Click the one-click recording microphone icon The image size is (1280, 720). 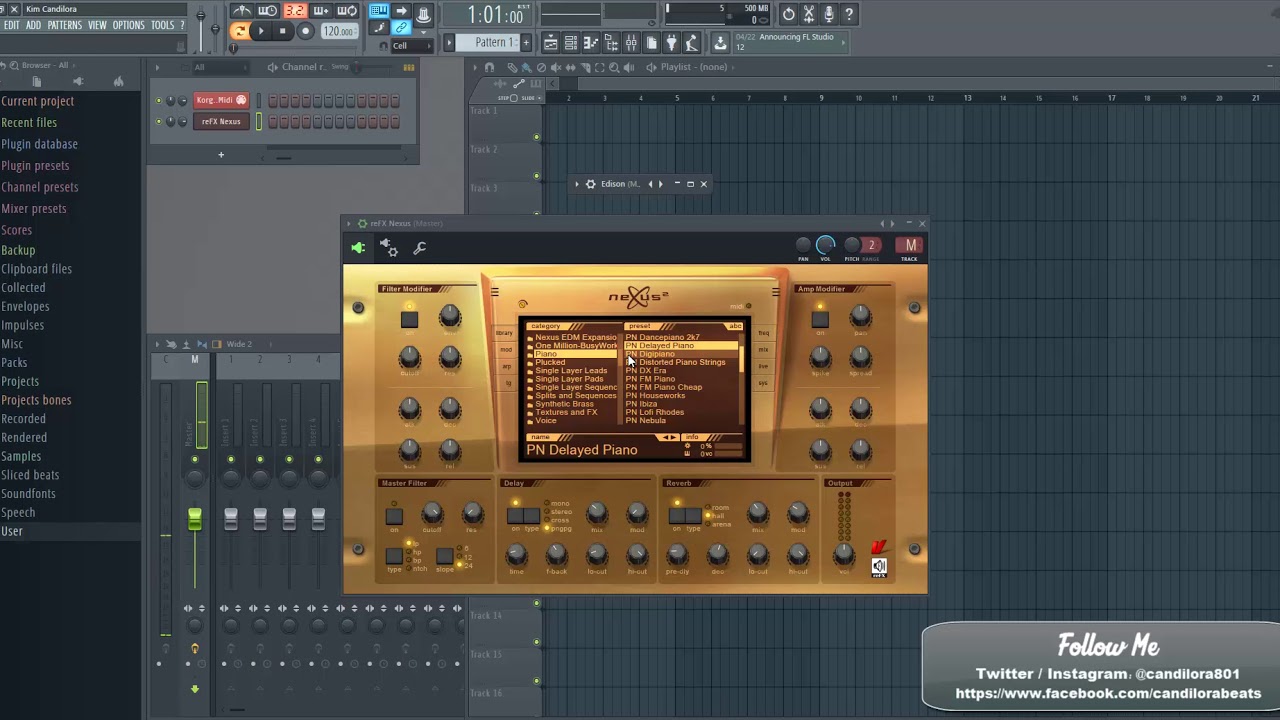point(829,14)
